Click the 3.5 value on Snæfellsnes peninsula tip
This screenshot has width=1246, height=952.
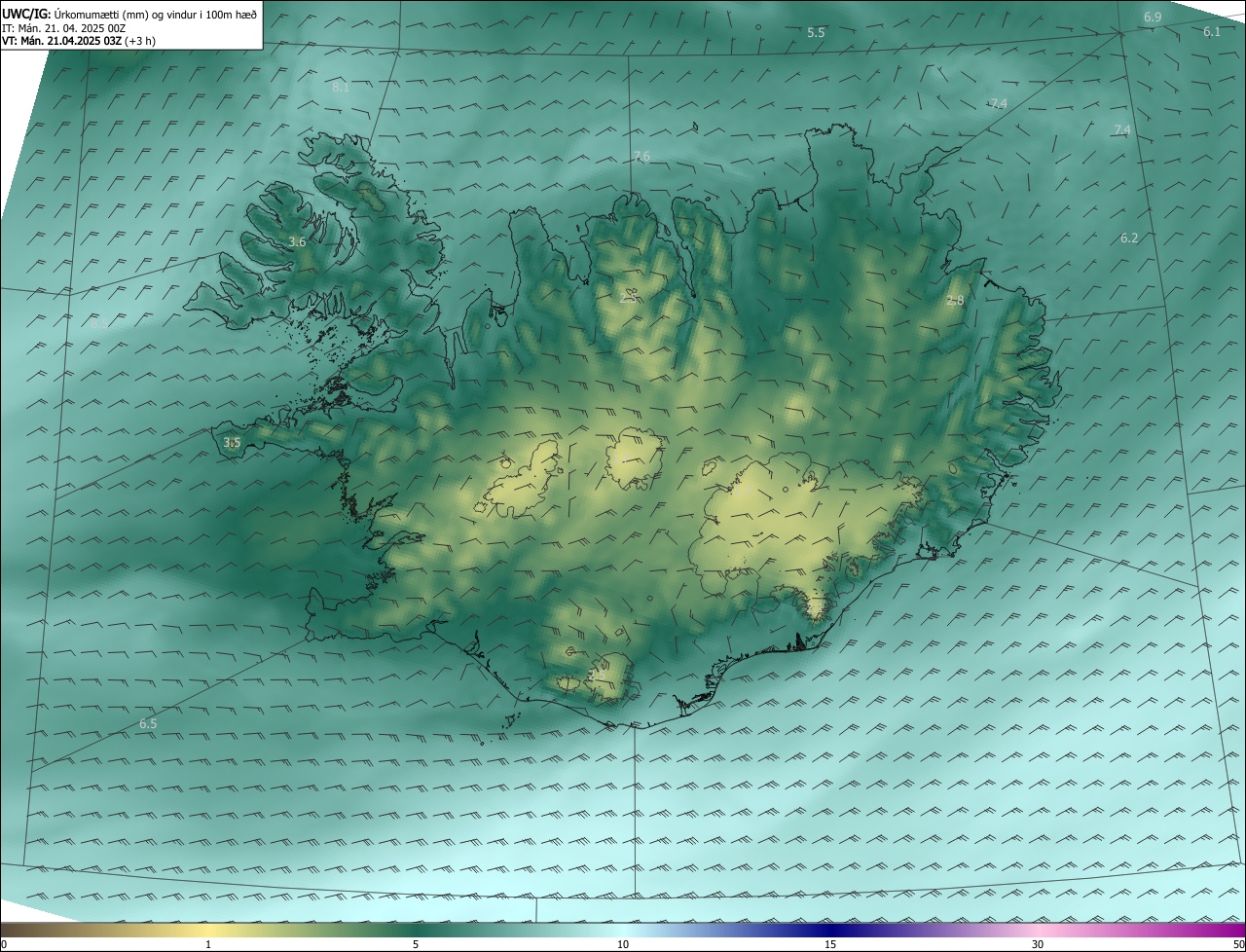[232, 443]
